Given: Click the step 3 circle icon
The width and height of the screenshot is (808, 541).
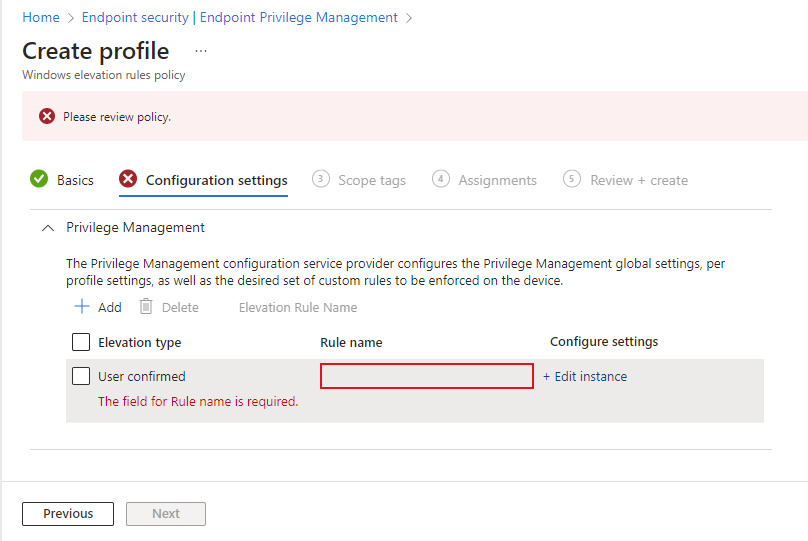Looking at the screenshot, I should click(321, 179).
